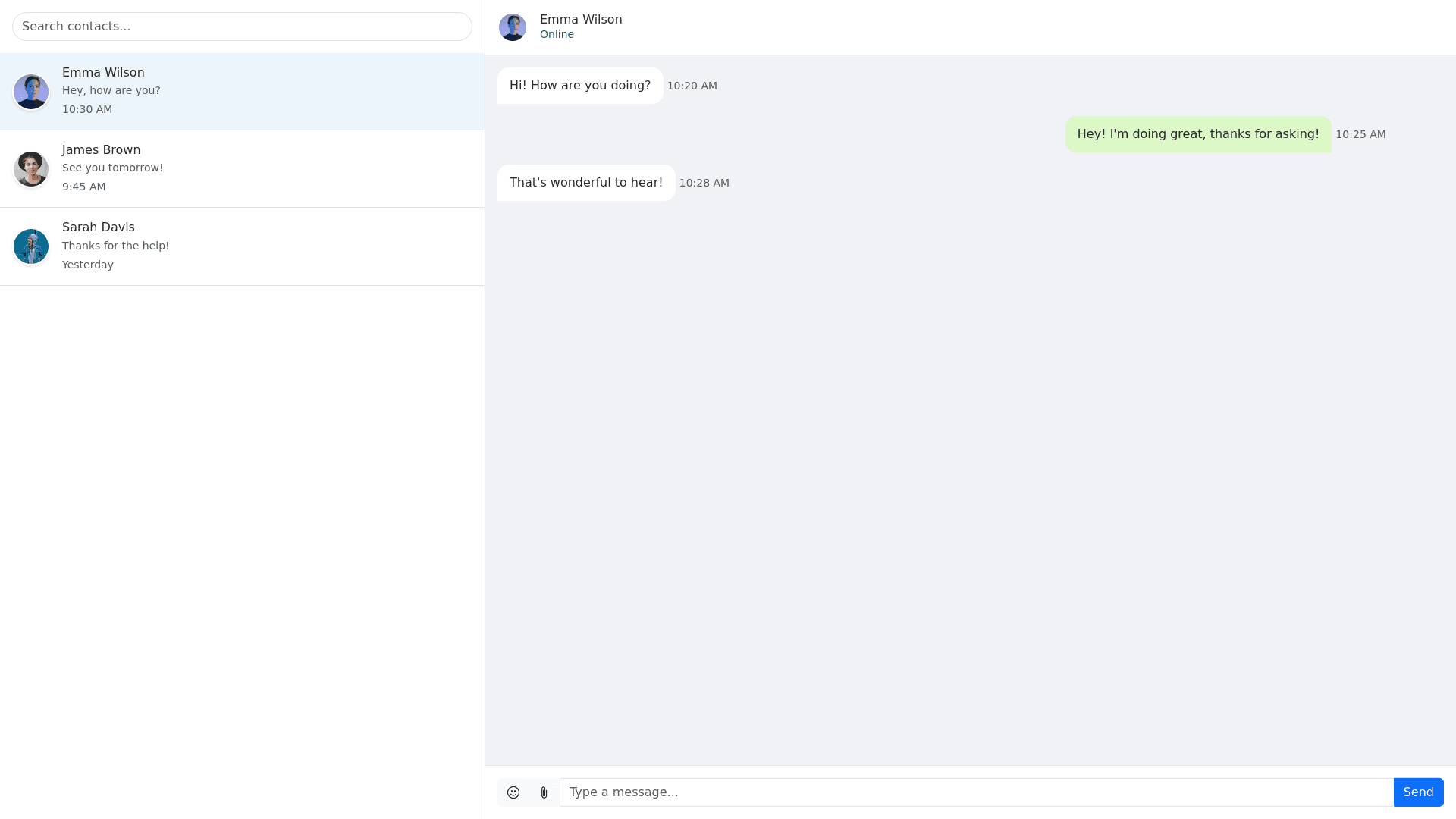
Task: Select the Emma Wilson name in contacts
Action: click(x=103, y=73)
